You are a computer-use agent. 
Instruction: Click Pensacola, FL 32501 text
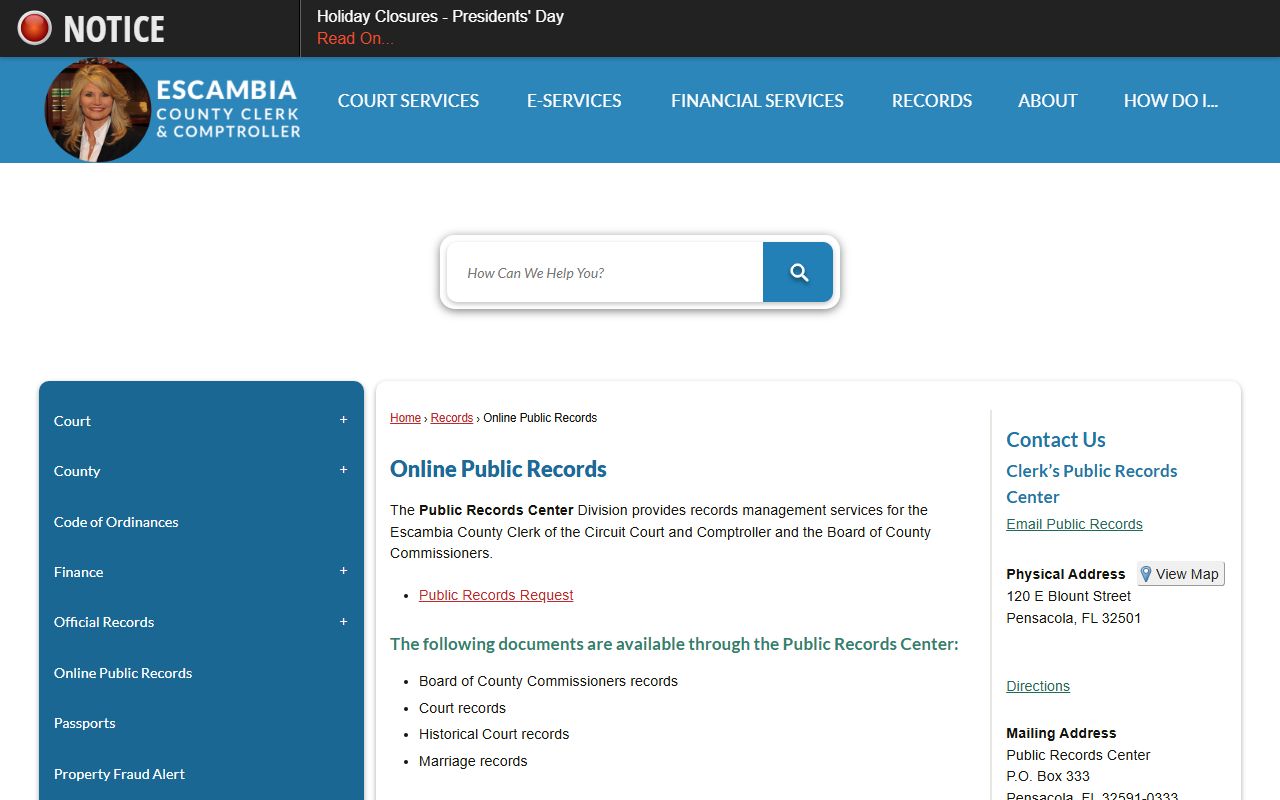(x=1074, y=618)
